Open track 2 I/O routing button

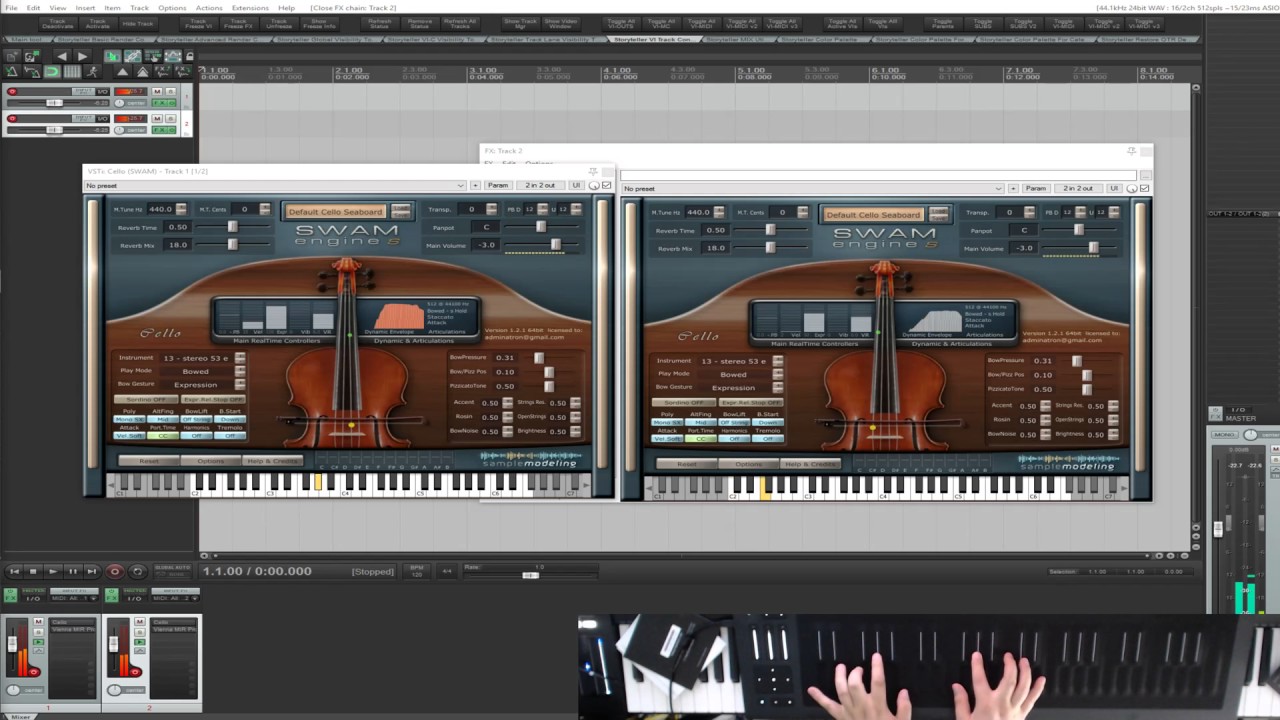[102, 119]
